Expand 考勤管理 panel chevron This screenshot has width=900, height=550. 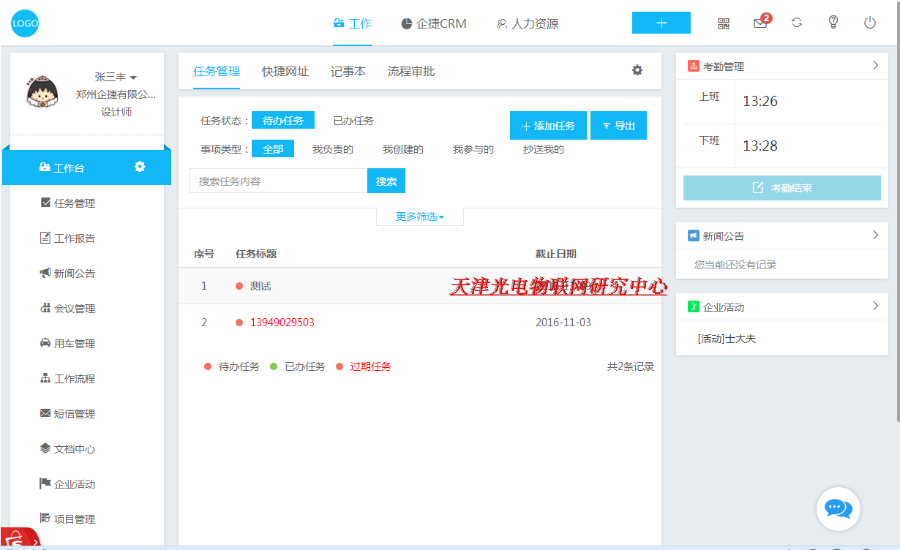pos(875,65)
